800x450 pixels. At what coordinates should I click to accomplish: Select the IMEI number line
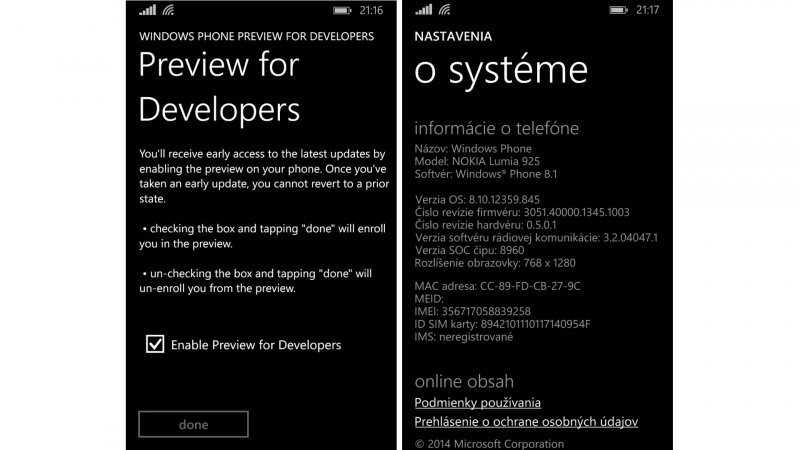(472, 311)
